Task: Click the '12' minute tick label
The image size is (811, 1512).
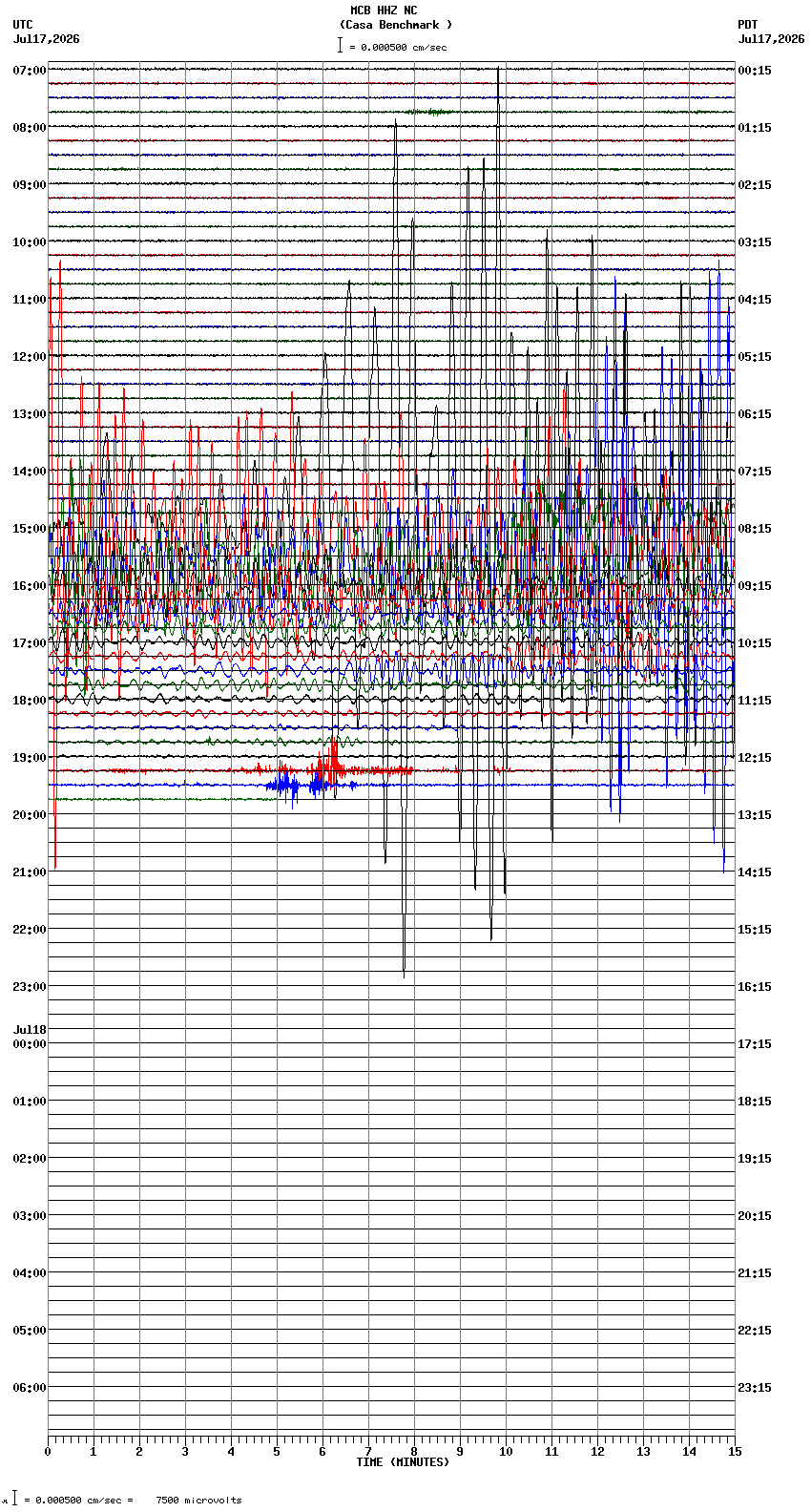Action: pos(597,1452)
